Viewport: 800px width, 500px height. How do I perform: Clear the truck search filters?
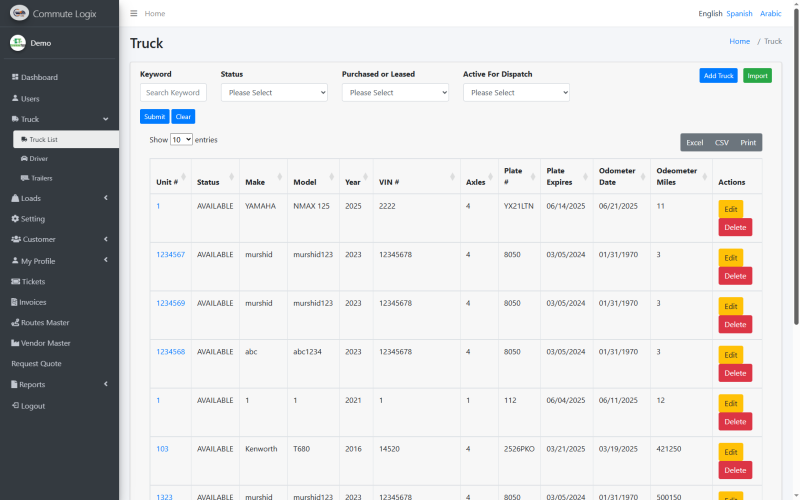click(x=183, y=116)
